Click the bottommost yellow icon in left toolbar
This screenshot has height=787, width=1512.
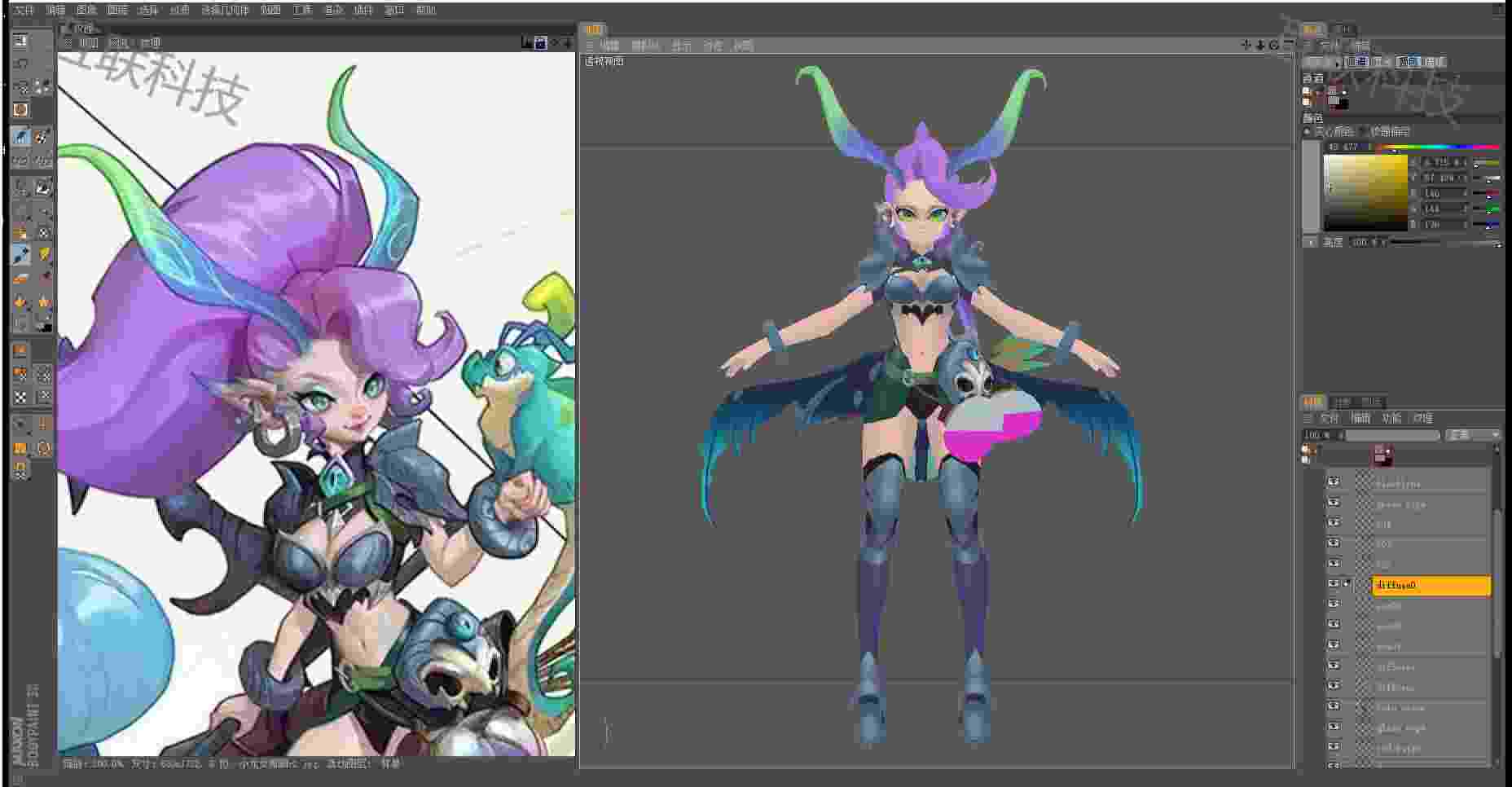click(x=20, y=470)
